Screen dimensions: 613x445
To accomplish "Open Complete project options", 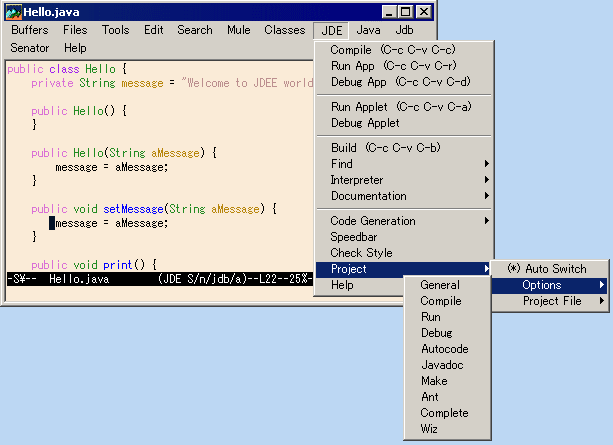I will point(447,413).
